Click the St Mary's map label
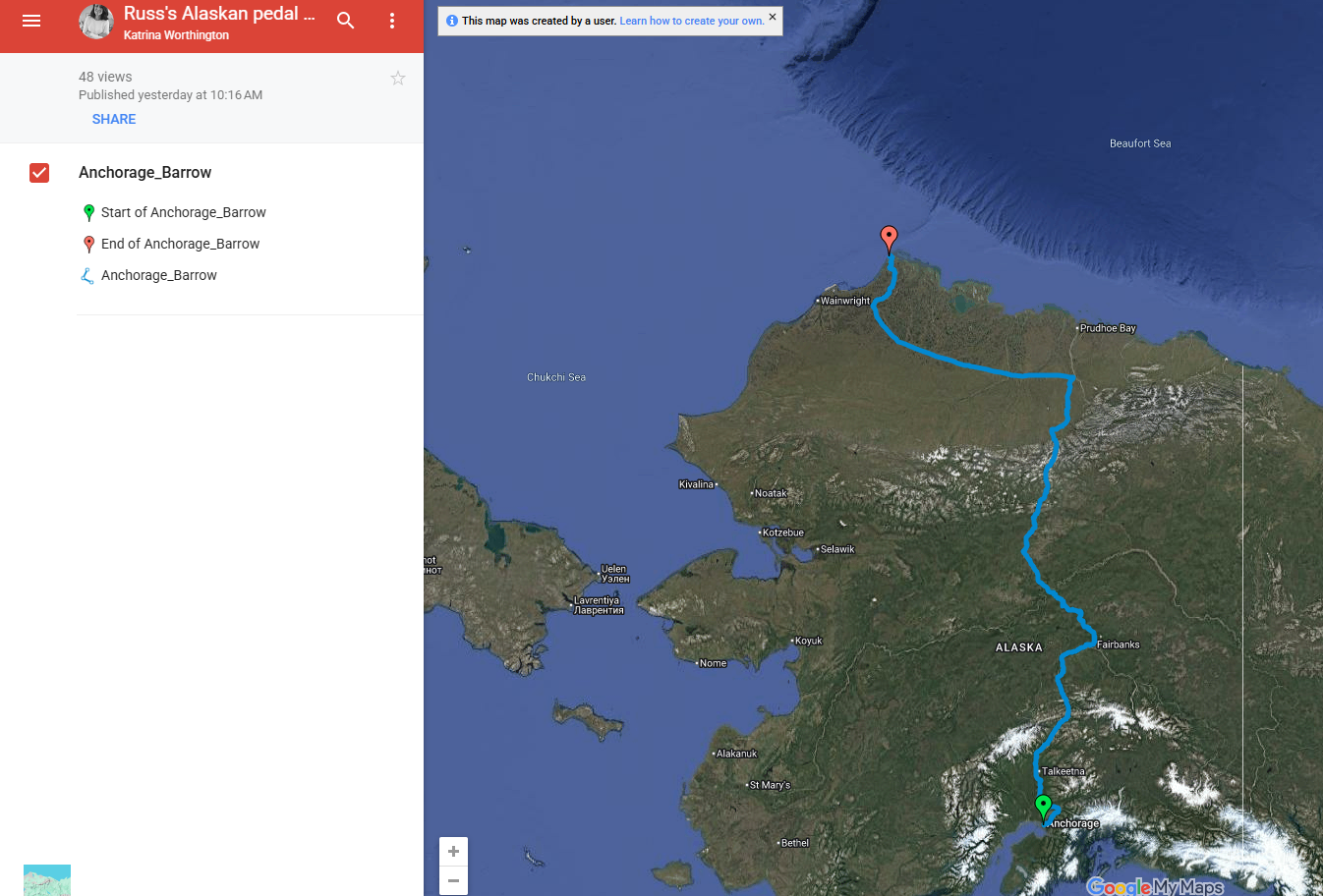1323x896 pixels. point(770,785)
